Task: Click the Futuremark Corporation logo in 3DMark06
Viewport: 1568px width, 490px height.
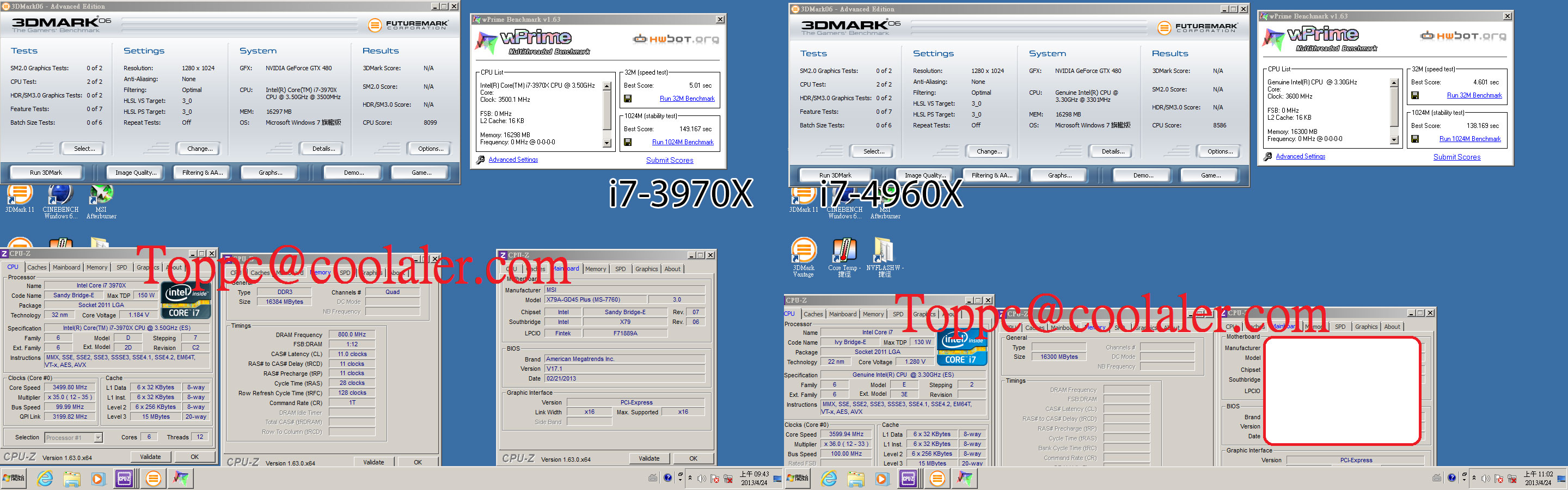Action: coord(411,25)
